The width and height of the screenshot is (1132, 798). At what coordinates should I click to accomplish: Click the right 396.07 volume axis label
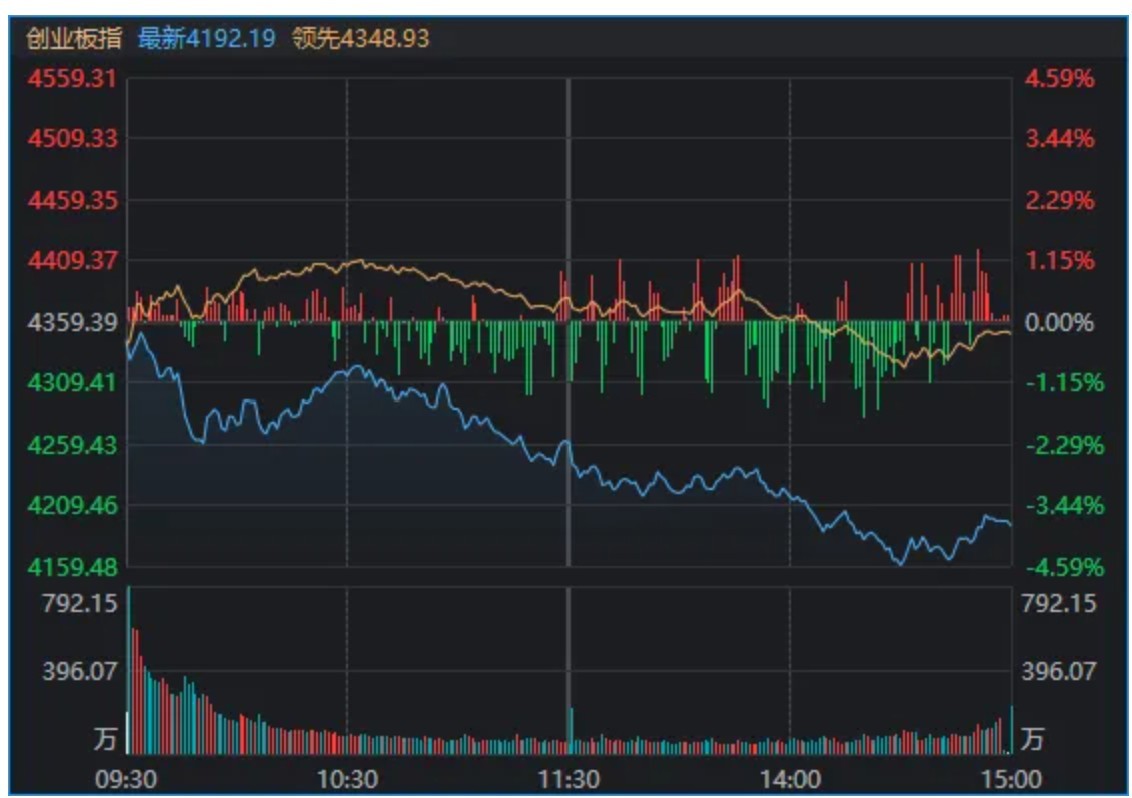pos(1058,672)
